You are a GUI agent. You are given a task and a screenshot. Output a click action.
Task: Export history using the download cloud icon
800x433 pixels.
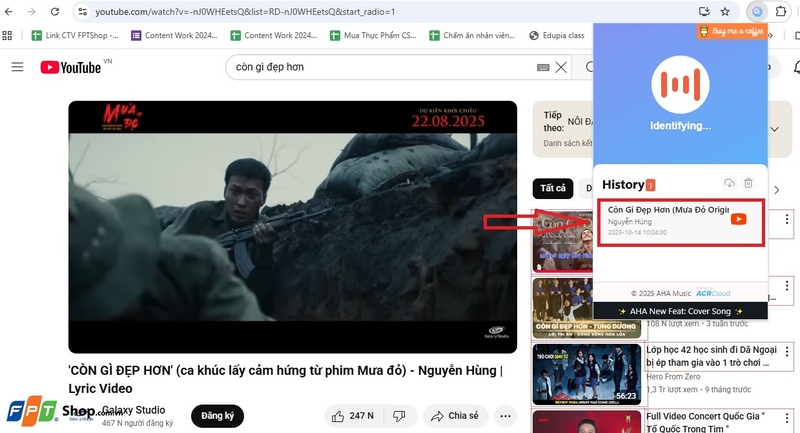[x=730, y=183]
